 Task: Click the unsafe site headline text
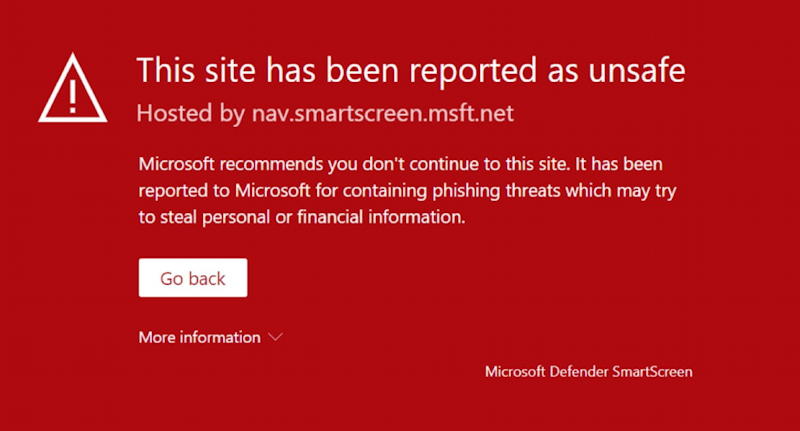coord(411,70)
